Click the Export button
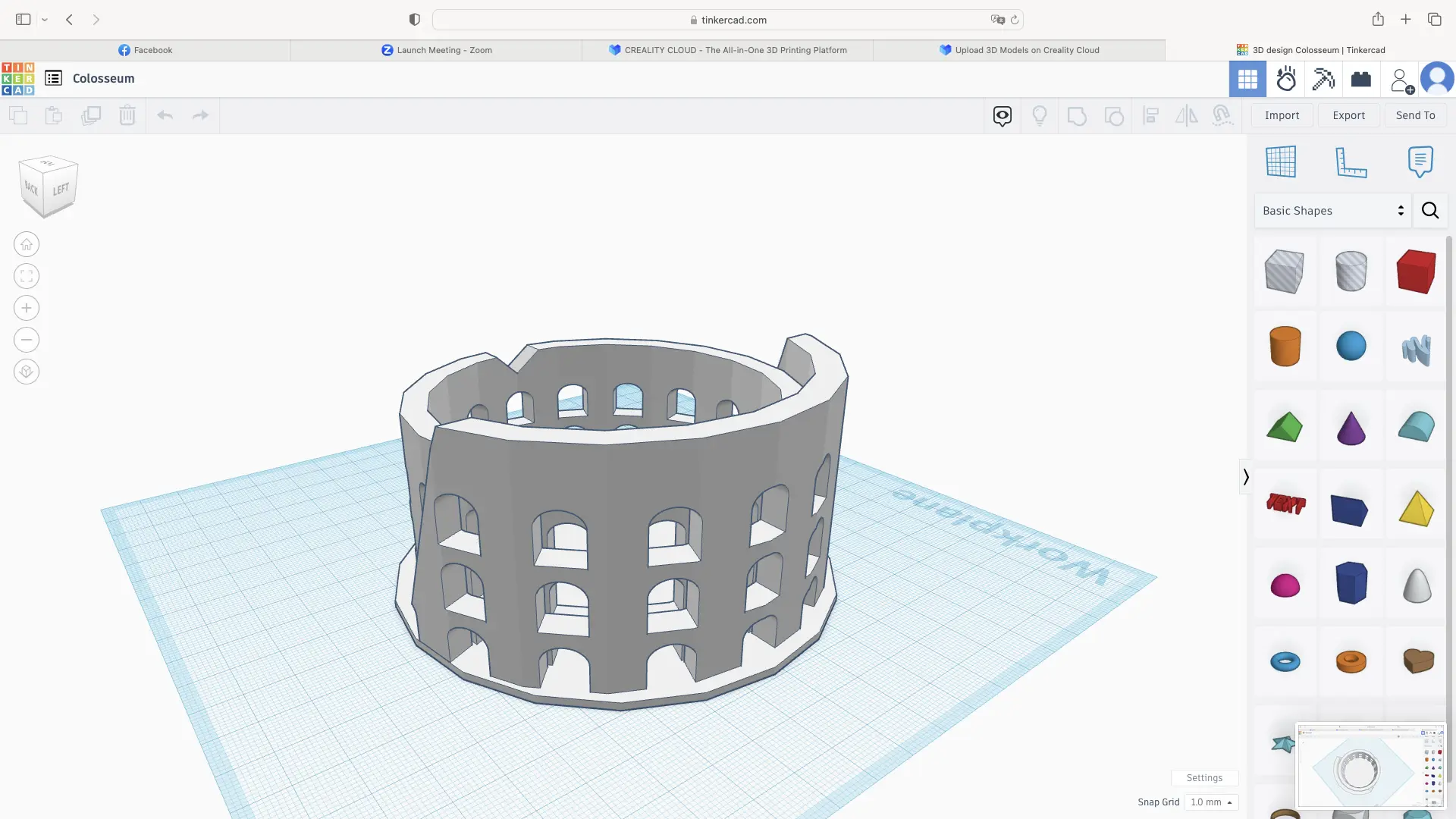Viewport: 1456px width, 819px height. pyautogui.click(x=1348, y=115)
